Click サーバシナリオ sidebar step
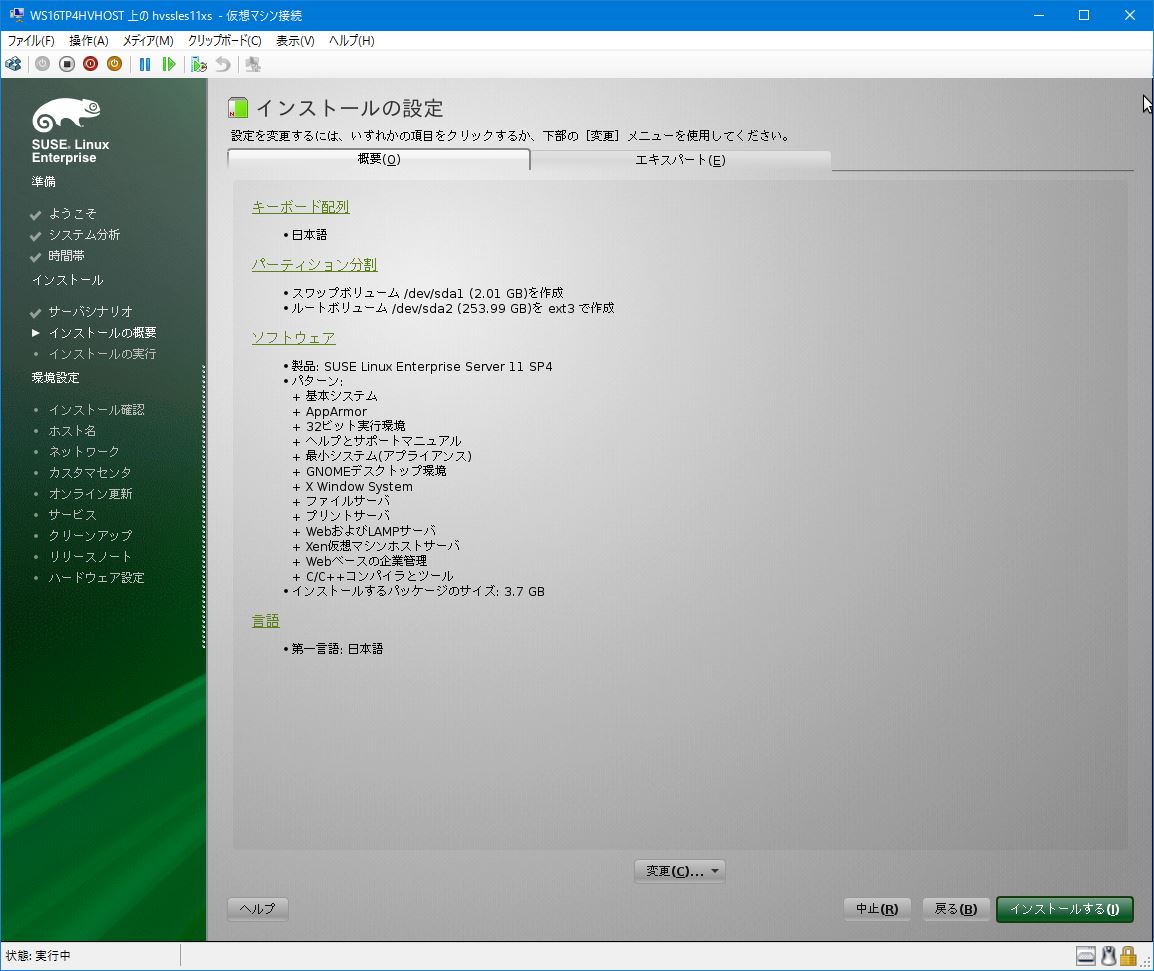 [x=91, y=311]
